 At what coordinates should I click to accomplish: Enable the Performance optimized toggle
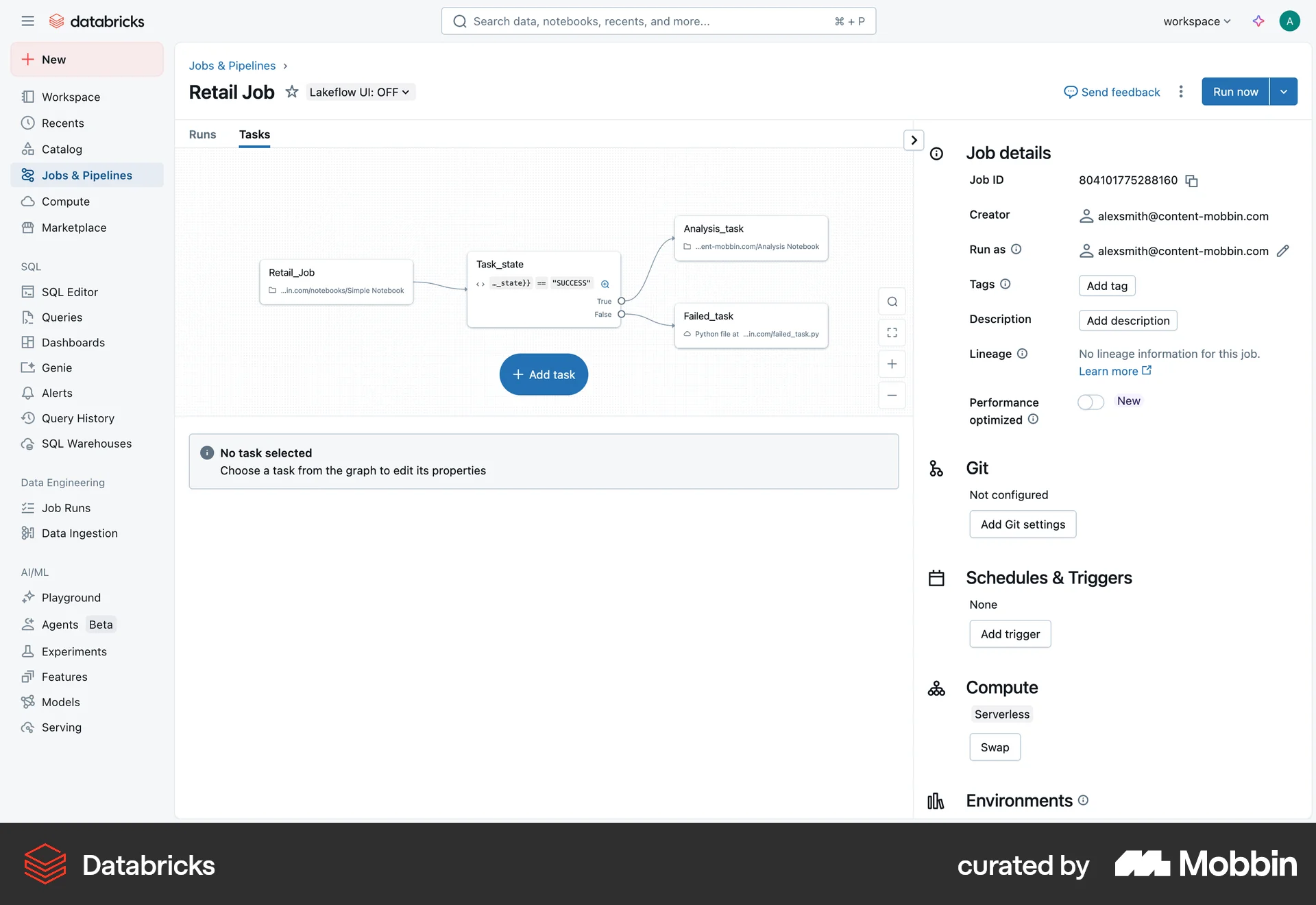(x=1090, y=402)
